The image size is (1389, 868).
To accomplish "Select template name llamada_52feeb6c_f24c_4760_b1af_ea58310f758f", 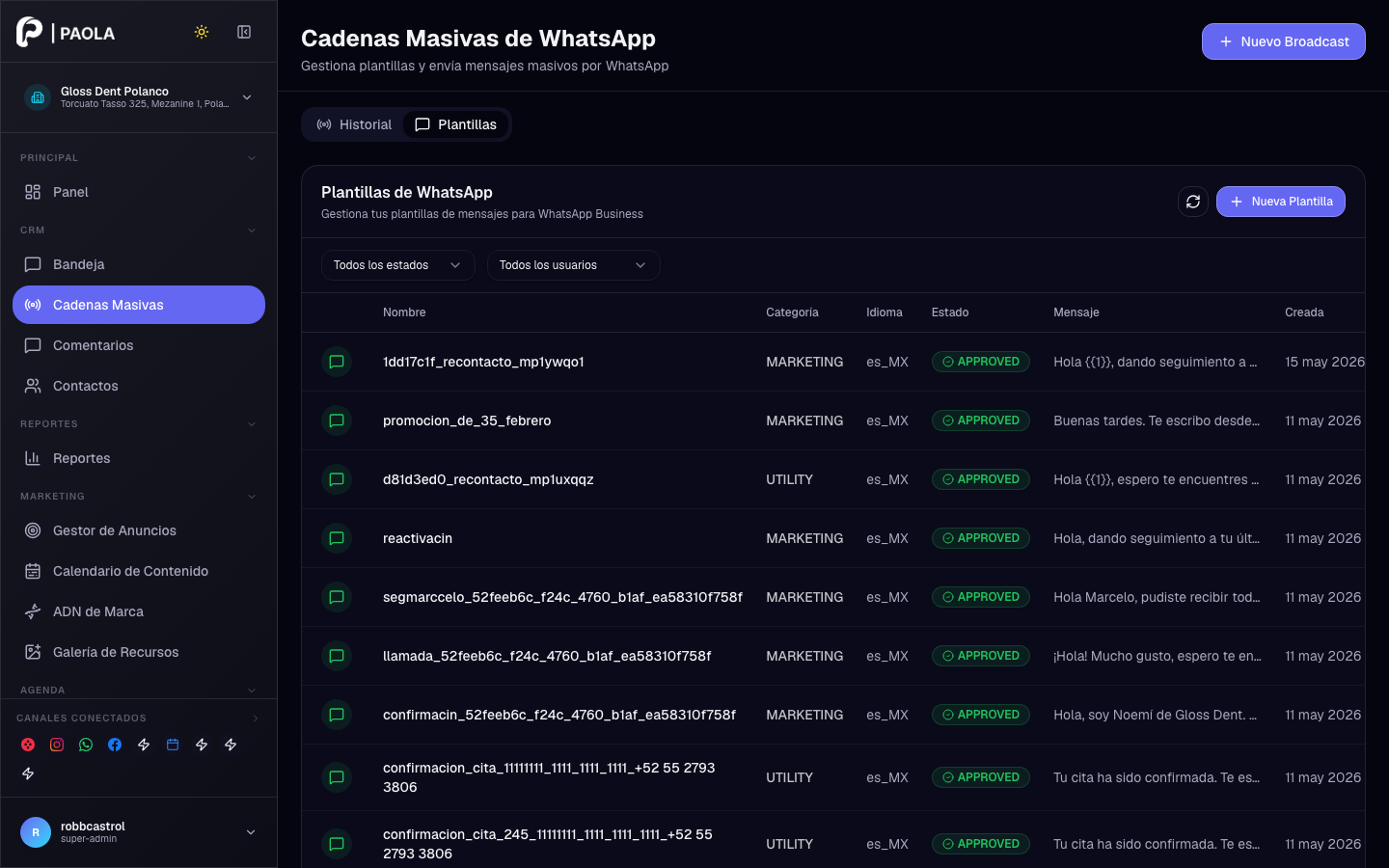I will click(547, 656).
